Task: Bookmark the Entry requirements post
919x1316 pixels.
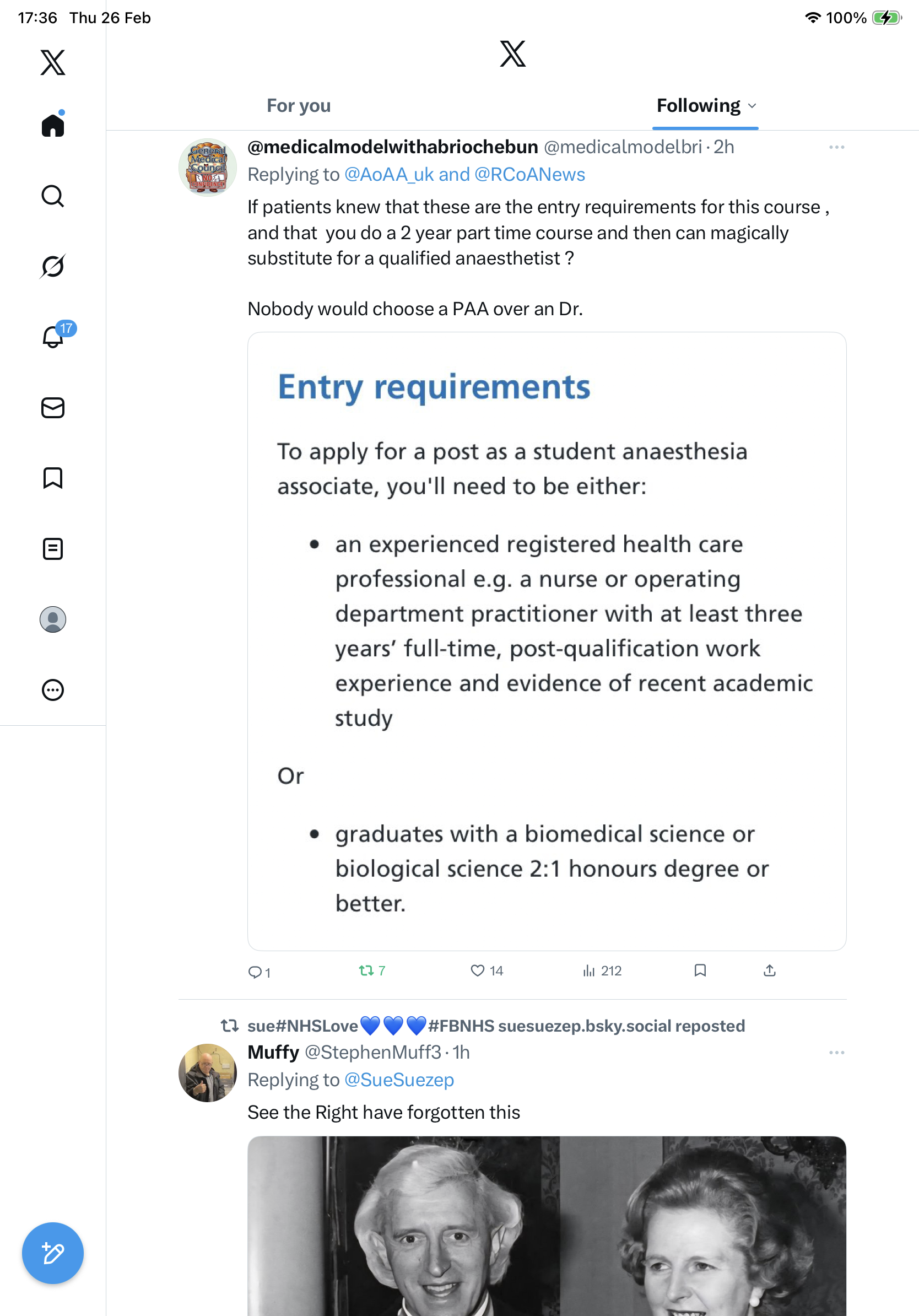Action: point(700,970)
